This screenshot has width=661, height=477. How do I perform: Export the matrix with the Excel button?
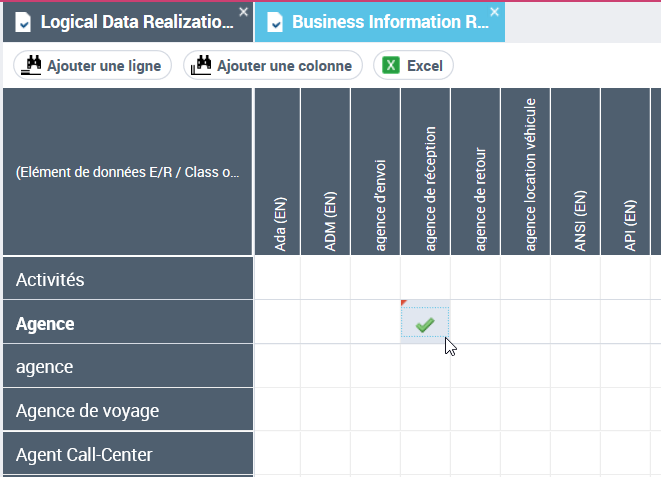click(413, 66)
